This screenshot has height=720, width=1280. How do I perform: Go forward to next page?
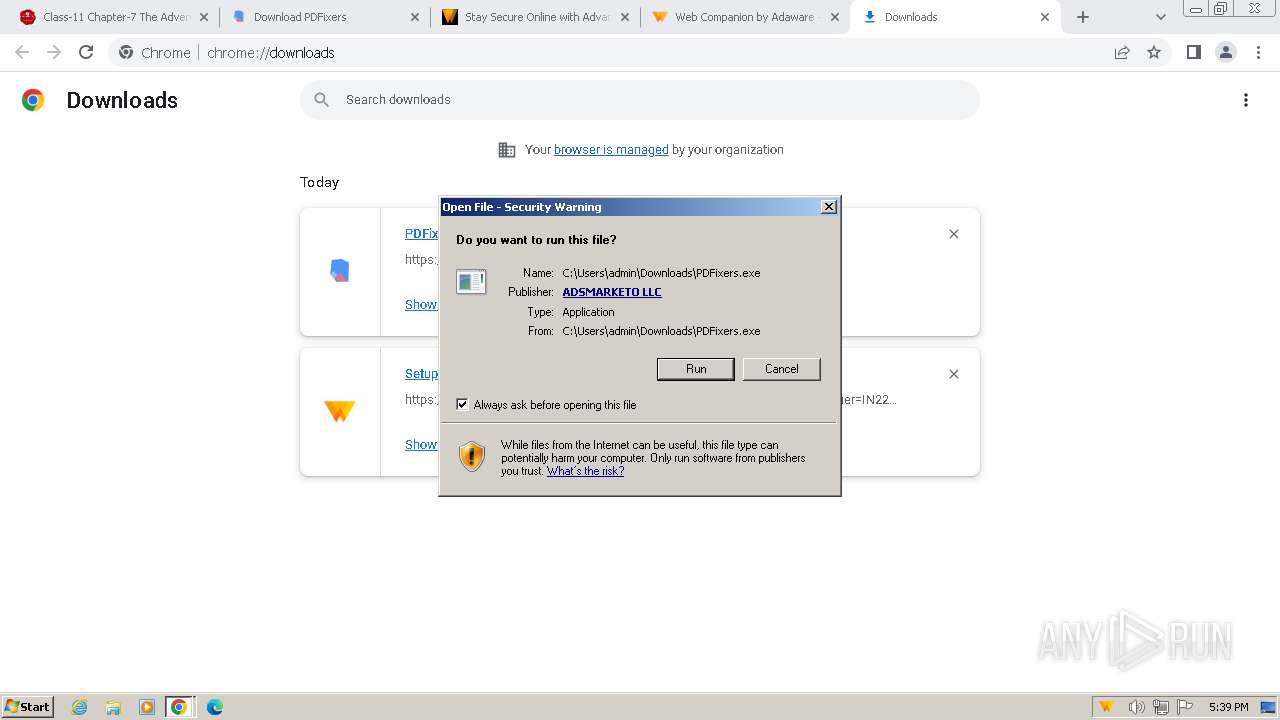coord(54,52)
